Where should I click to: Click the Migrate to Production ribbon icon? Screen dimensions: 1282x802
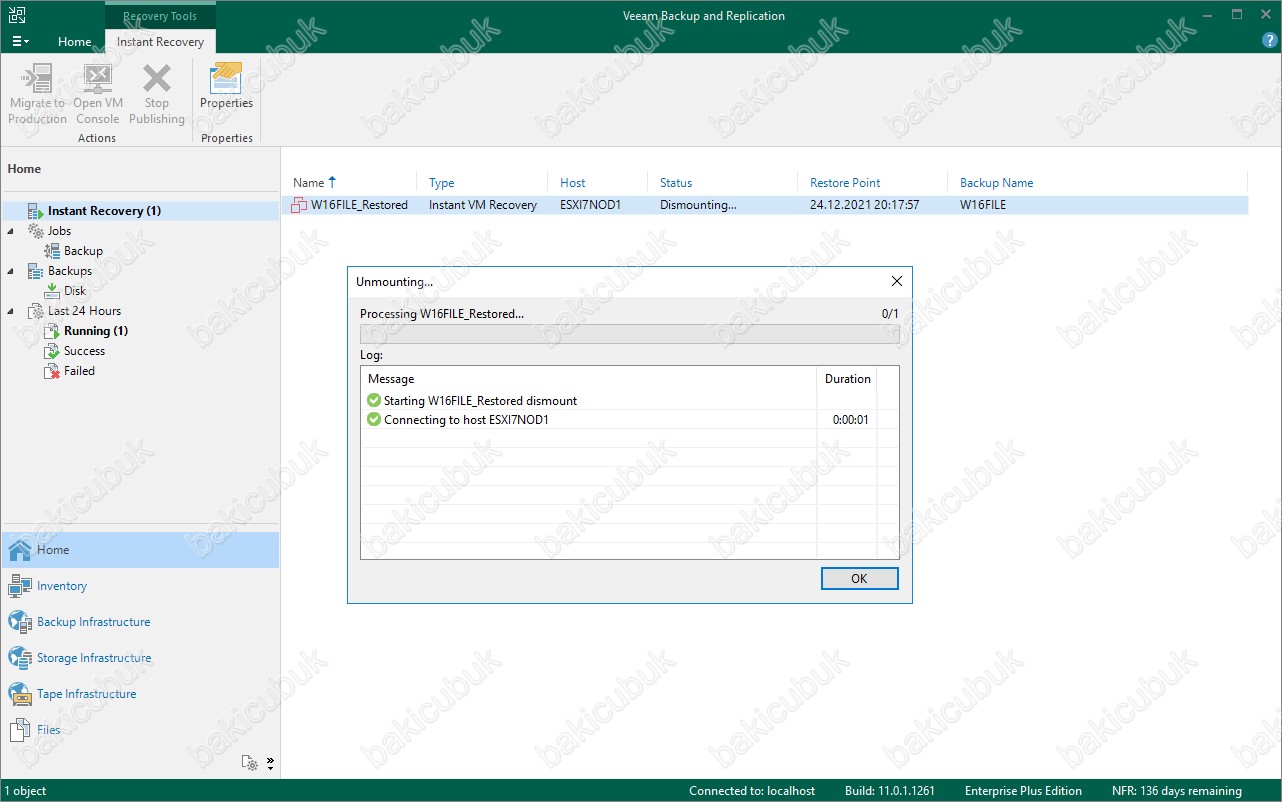(x=37, y=79)
